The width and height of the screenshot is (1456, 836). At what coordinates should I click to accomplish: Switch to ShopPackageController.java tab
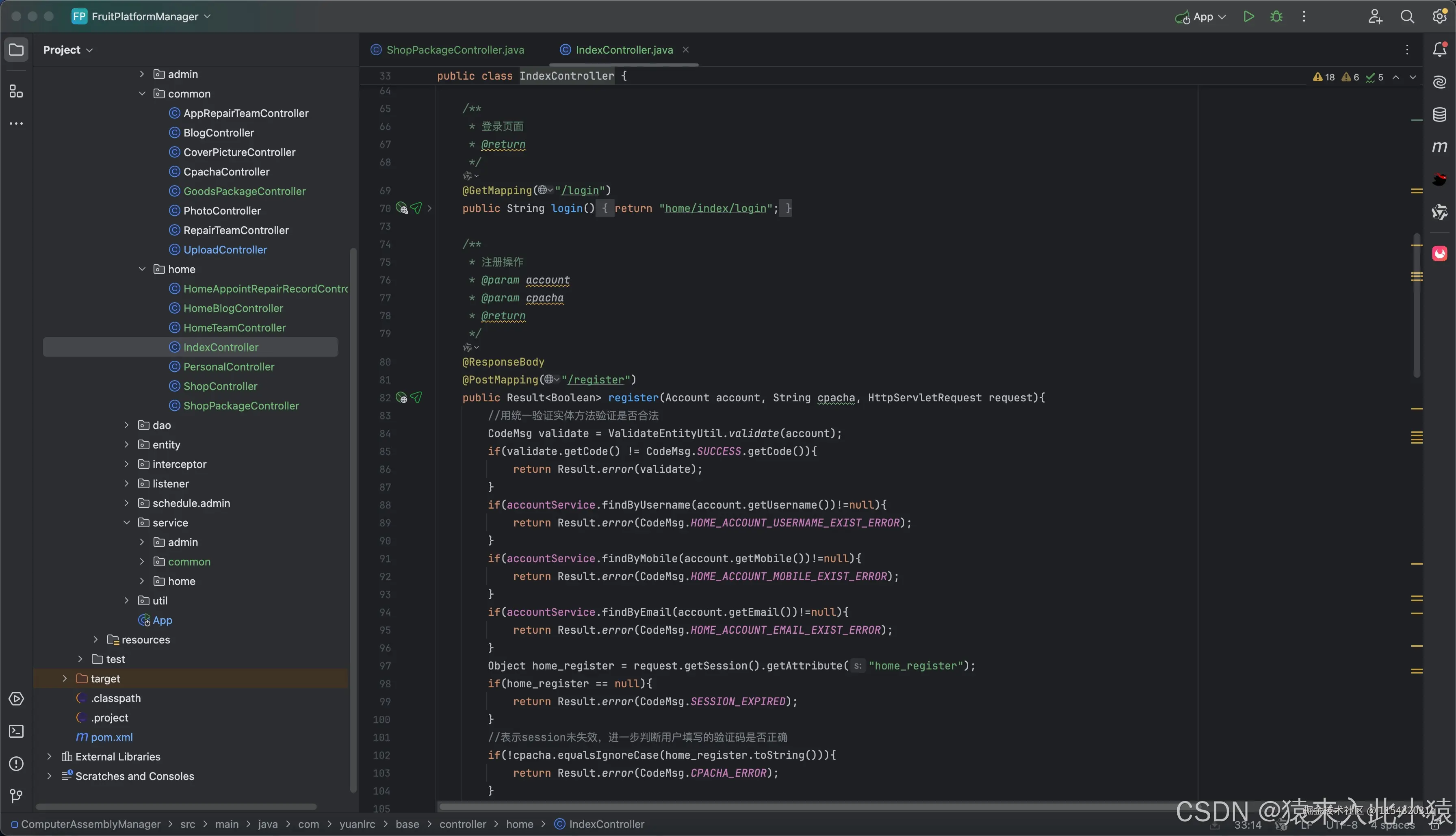point(455,50)
